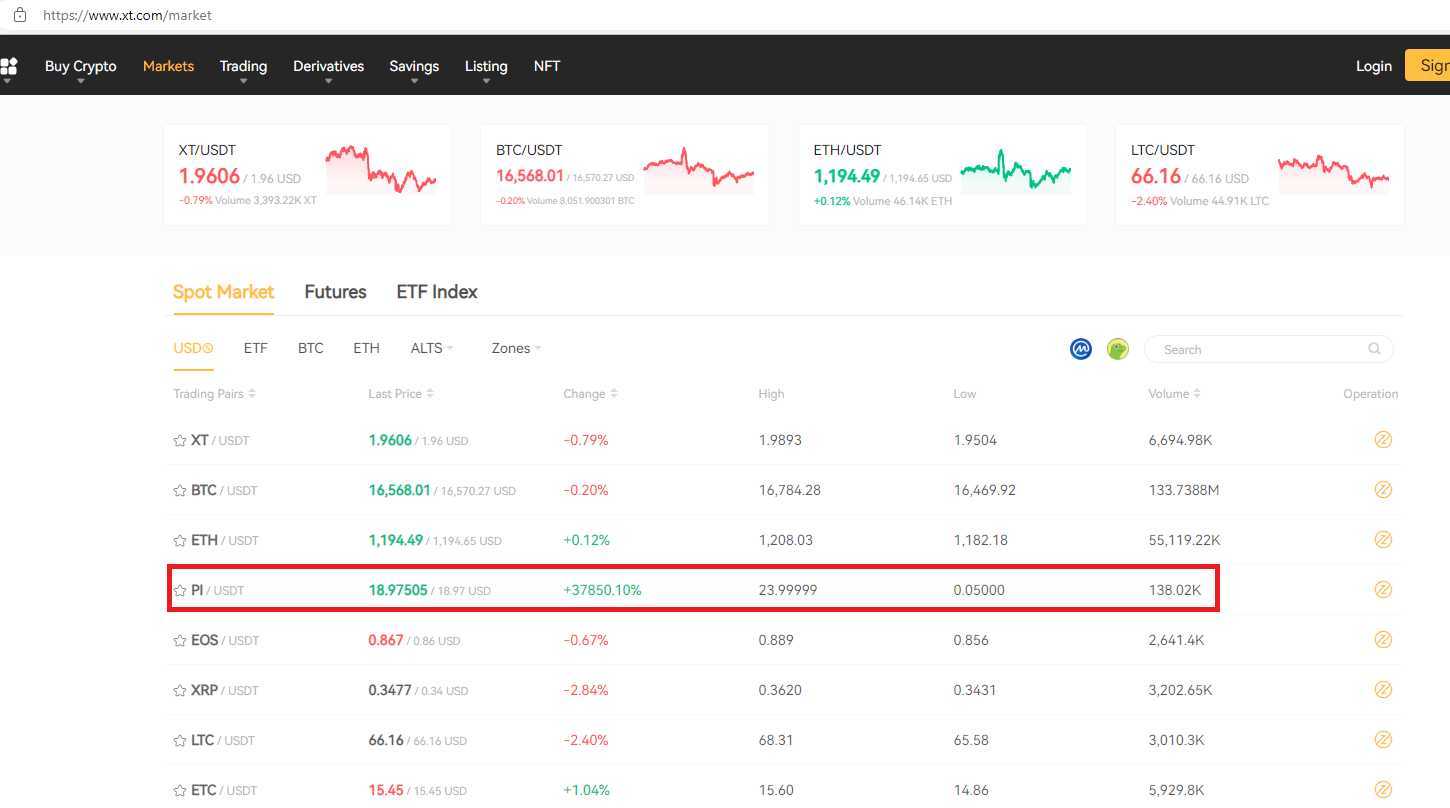Expand the Listing menu
Viewport: 1450px width, 808px height.
[486, 67]
